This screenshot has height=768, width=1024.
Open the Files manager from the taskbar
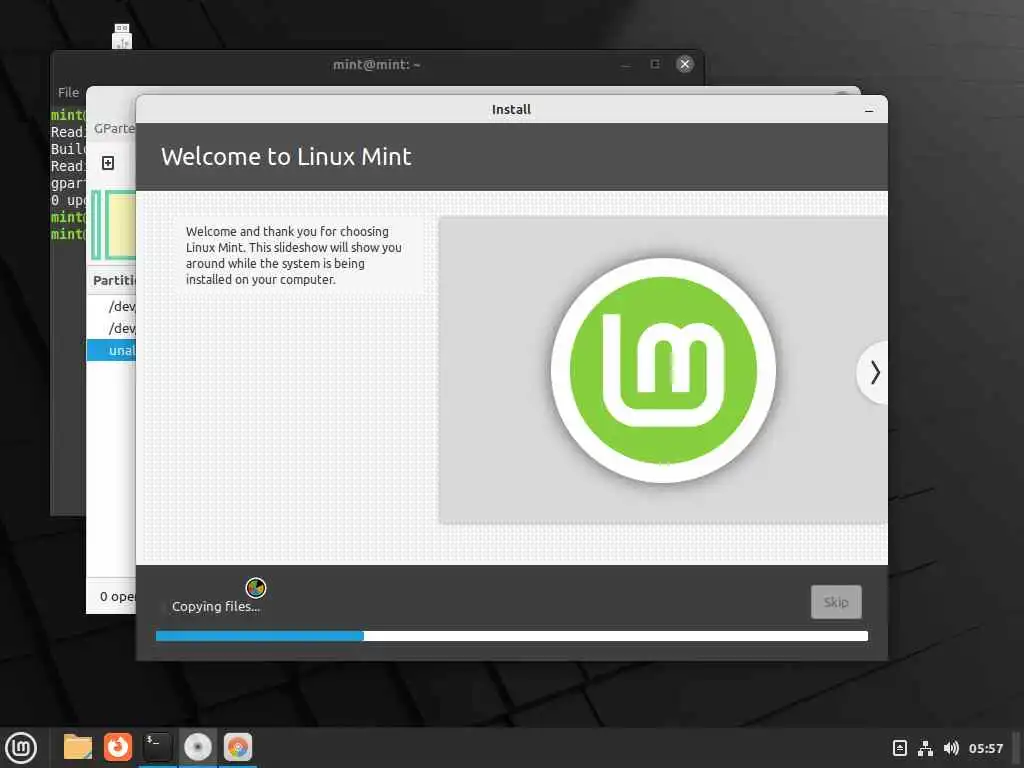pos(78,747)
